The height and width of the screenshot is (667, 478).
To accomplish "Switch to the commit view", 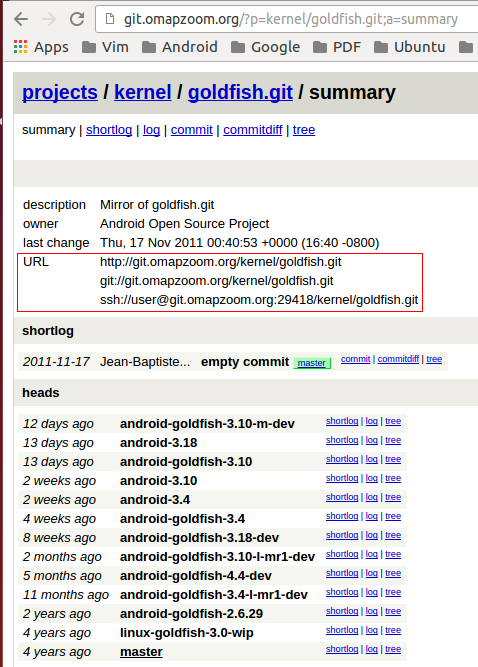I will 192,130.
